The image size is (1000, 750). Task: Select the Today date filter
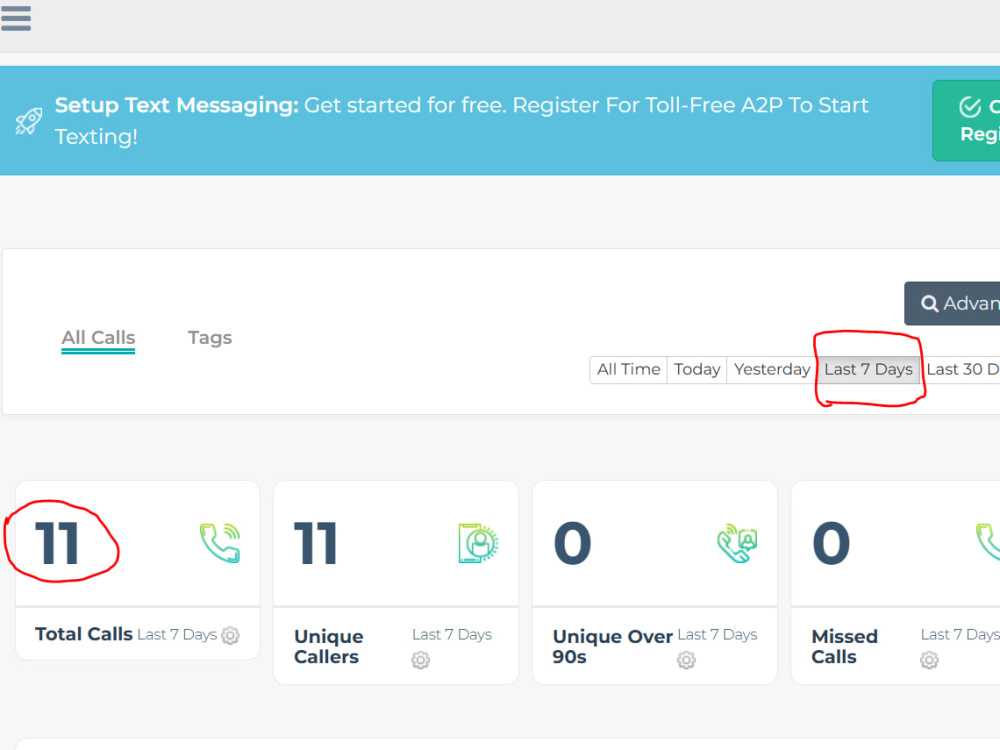(696, 370)
